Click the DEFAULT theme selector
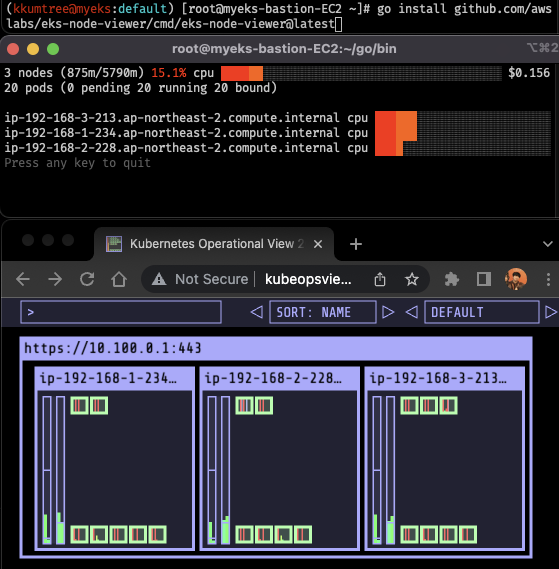This screenshot has height=569, width=559. [482, 312]
